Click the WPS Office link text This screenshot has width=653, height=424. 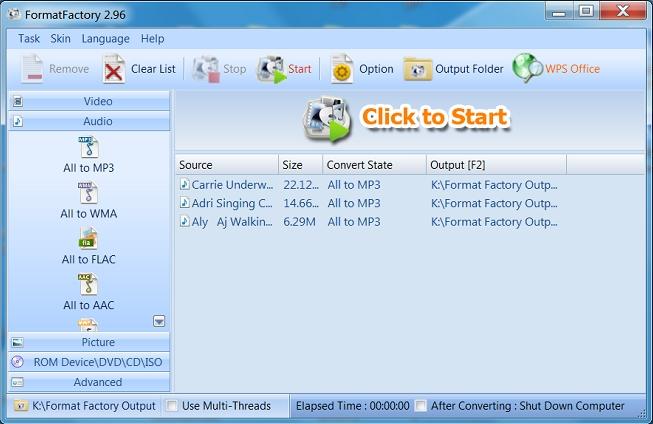click(x=573, y=69)
